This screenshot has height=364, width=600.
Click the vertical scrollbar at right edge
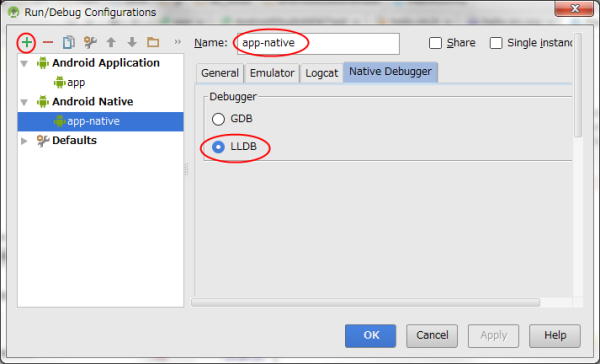click(x=578, y=85)
